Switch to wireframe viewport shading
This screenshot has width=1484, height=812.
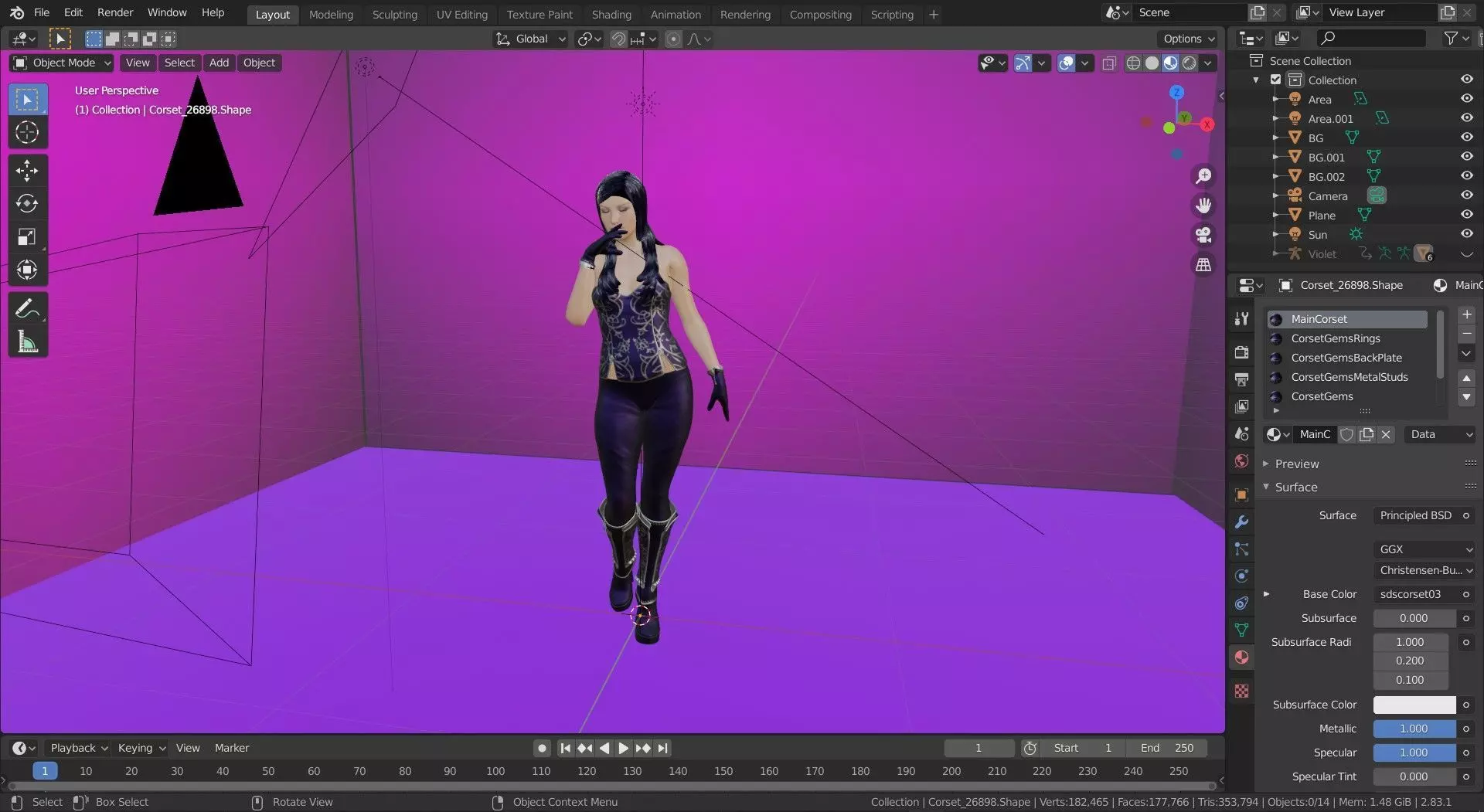[x=1133, y=63]
